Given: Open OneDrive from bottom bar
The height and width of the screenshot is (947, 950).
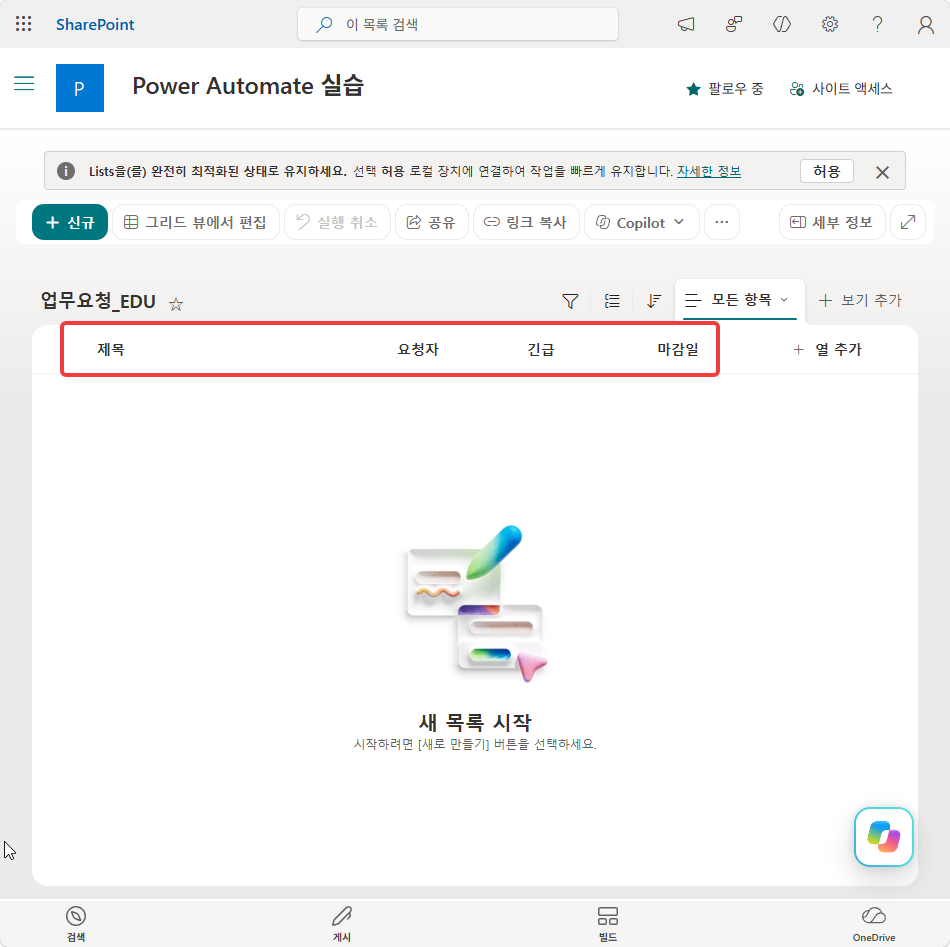Looking at the screenshot, I should coord(874,923).
